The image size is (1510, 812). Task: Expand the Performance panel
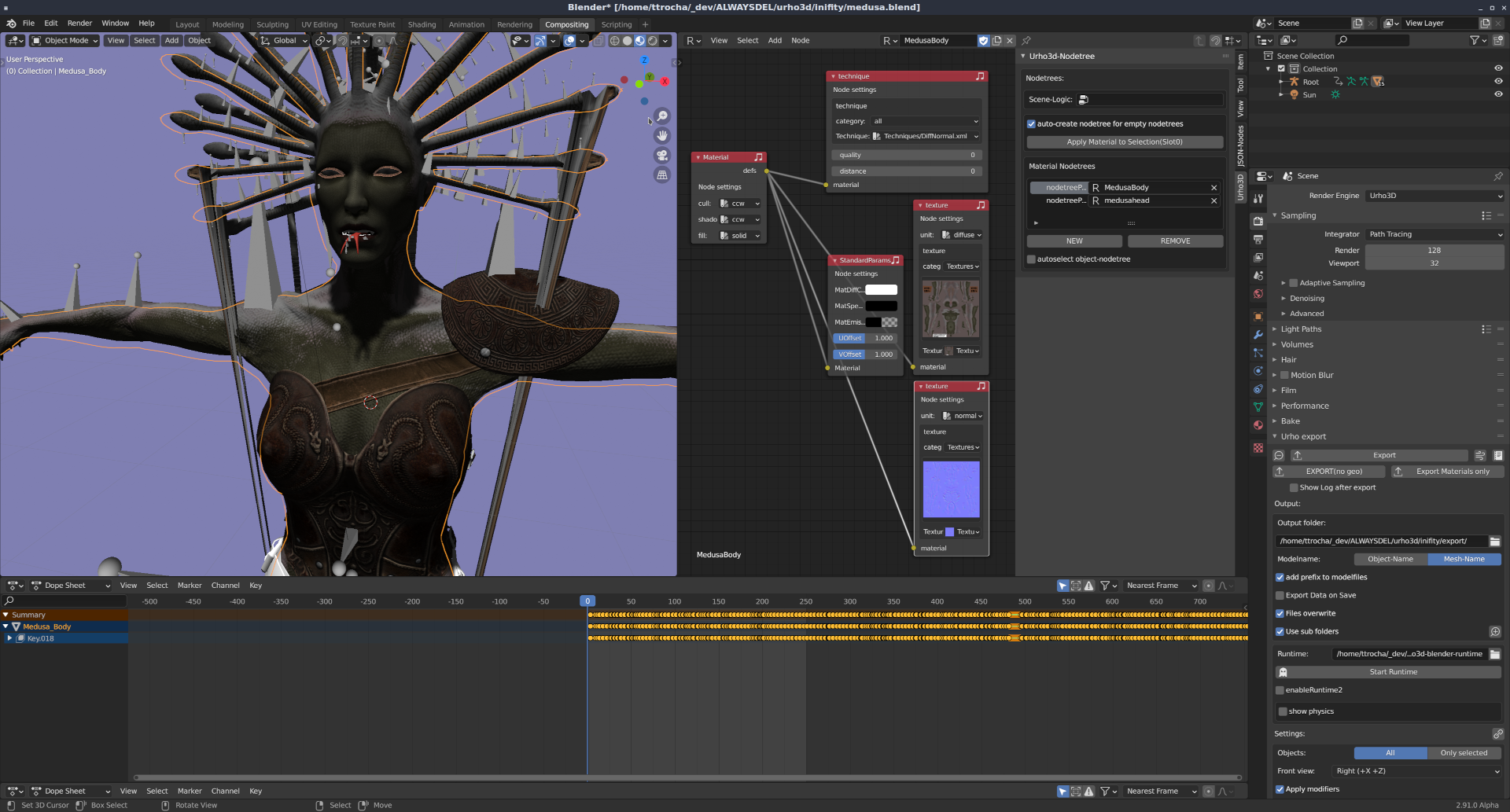[x=1305, y=406]
